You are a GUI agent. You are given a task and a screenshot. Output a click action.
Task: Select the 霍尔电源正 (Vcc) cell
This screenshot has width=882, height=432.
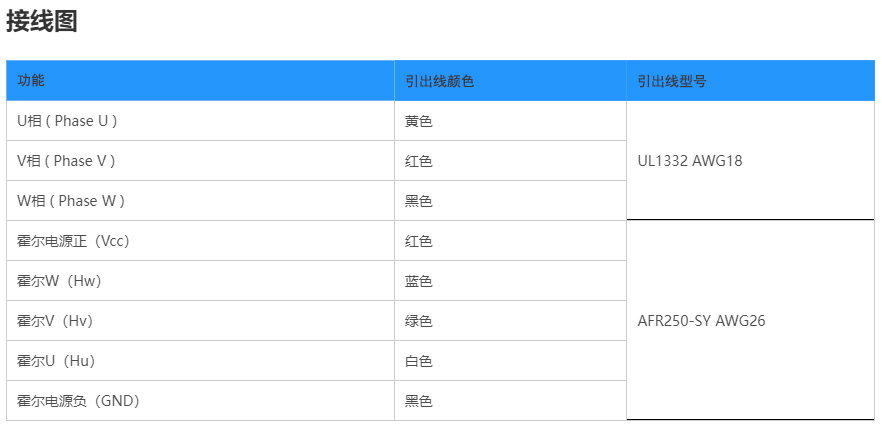[73, 241]
